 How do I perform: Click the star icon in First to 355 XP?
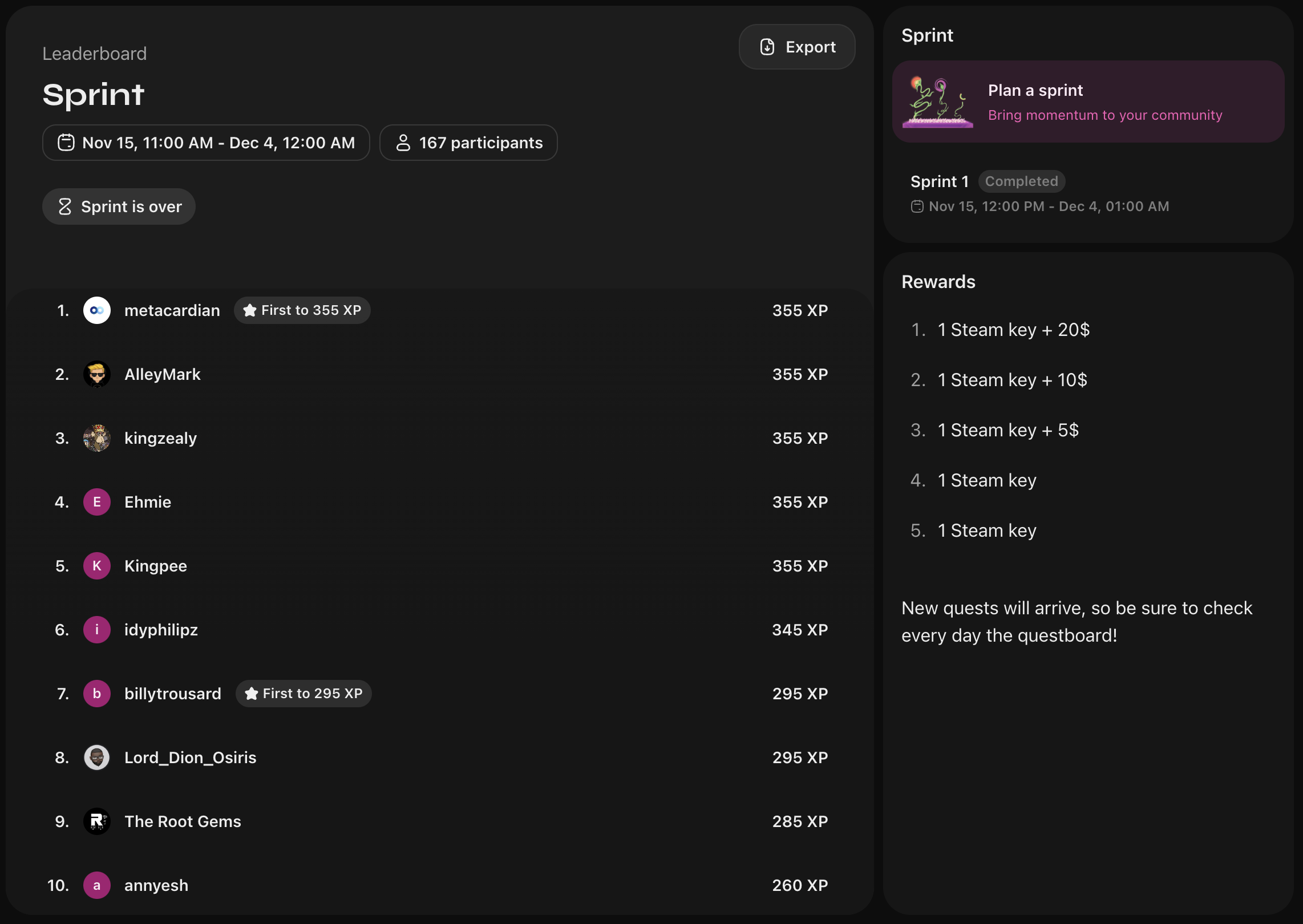point(249,310)
